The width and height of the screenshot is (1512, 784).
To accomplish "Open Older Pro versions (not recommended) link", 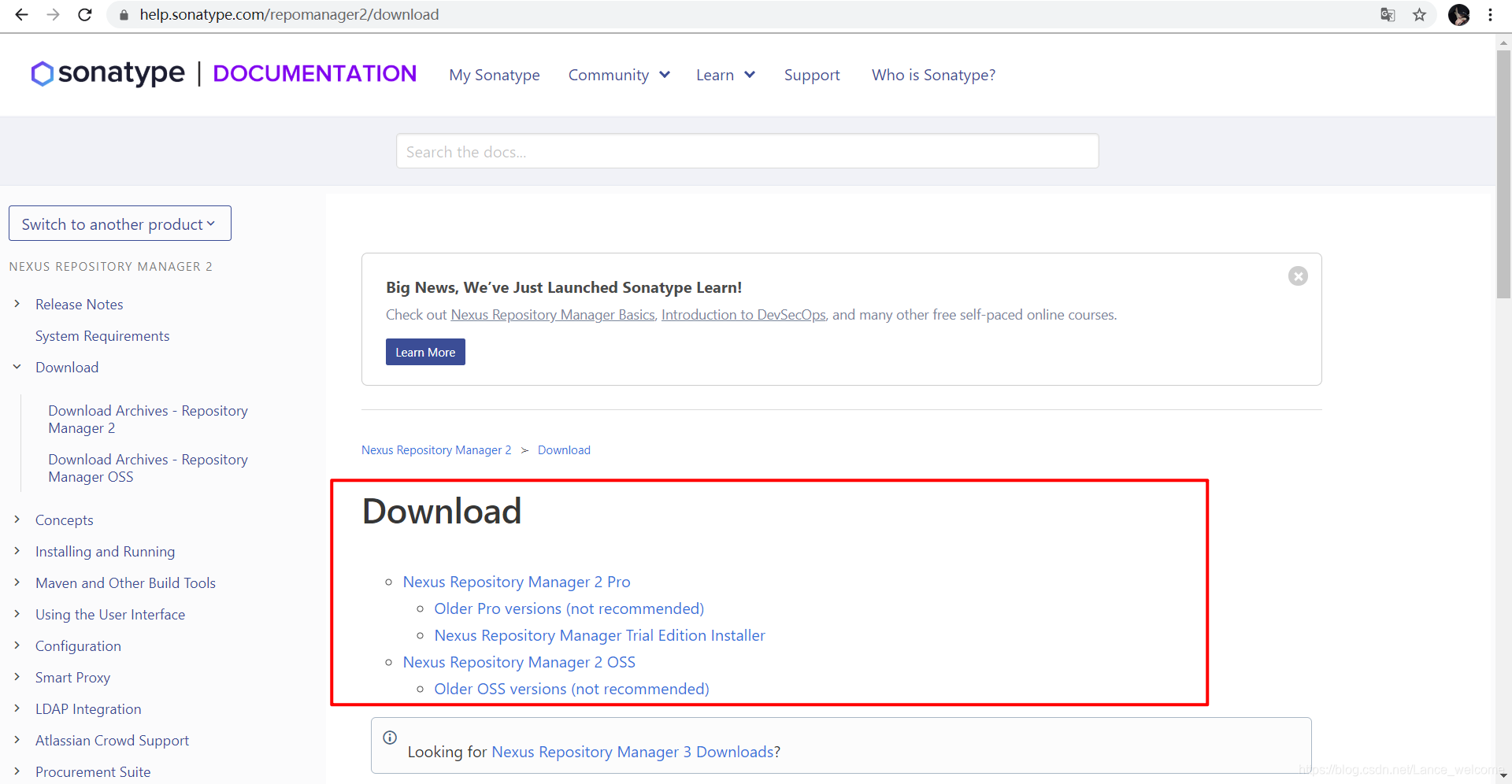I will tap(569, 608).
